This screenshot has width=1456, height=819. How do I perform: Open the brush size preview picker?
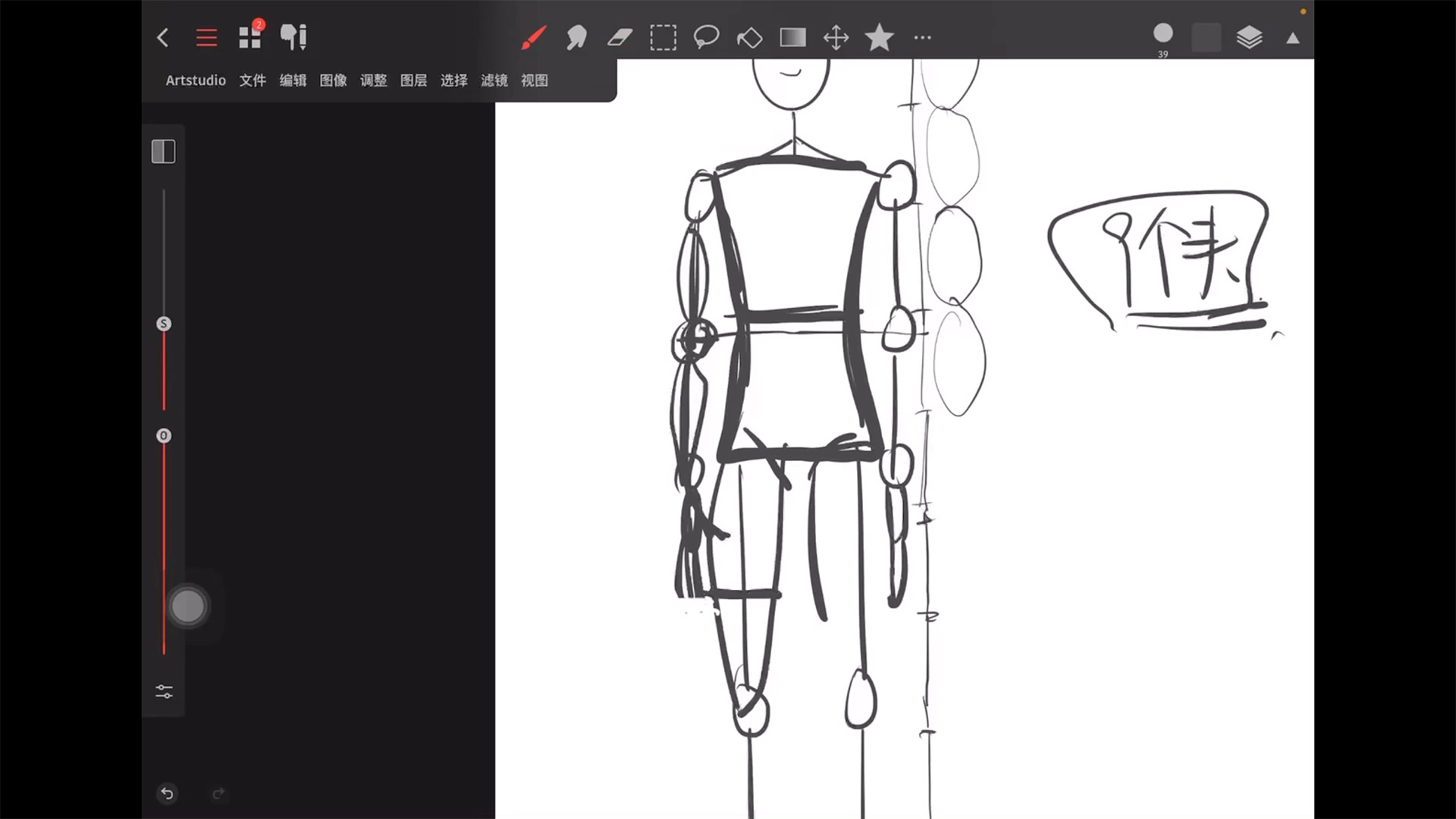click(1163, 34)
